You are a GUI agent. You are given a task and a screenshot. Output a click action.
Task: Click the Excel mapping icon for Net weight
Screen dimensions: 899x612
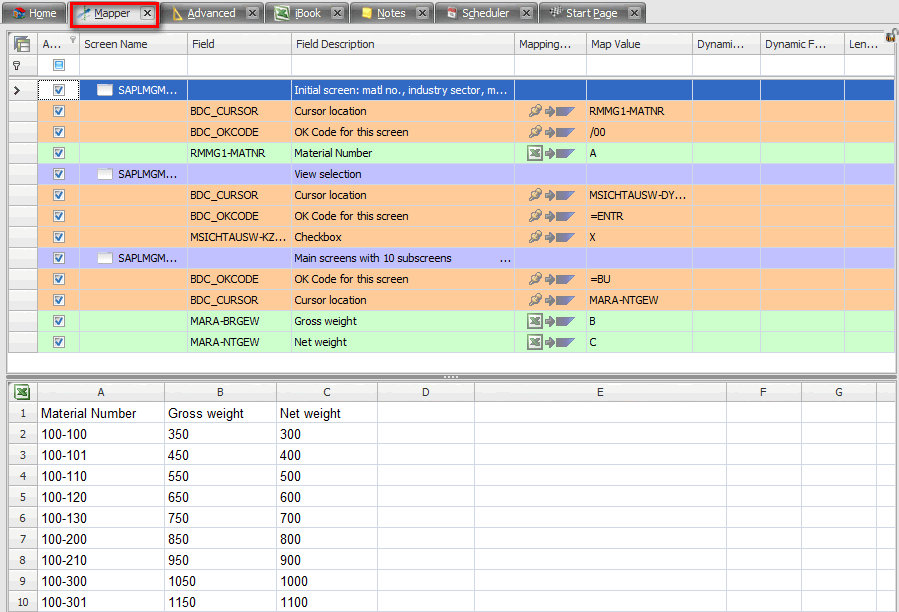(x=535, y=342)
